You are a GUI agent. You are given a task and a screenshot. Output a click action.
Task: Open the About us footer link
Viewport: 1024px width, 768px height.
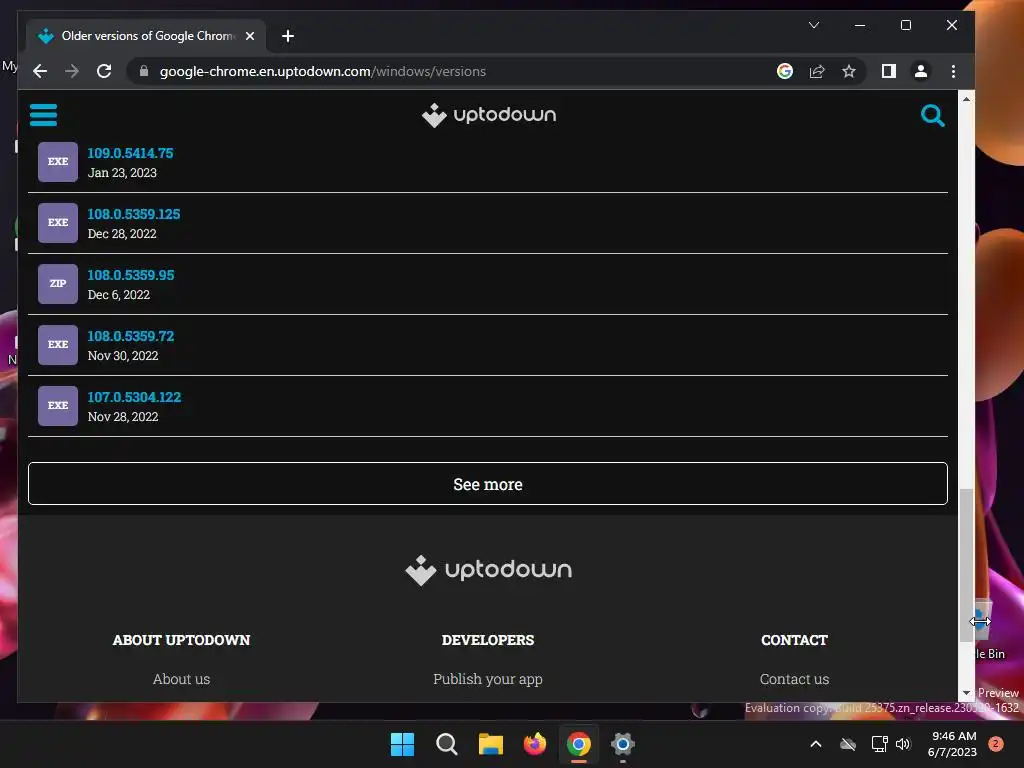(x=182, y=679)
